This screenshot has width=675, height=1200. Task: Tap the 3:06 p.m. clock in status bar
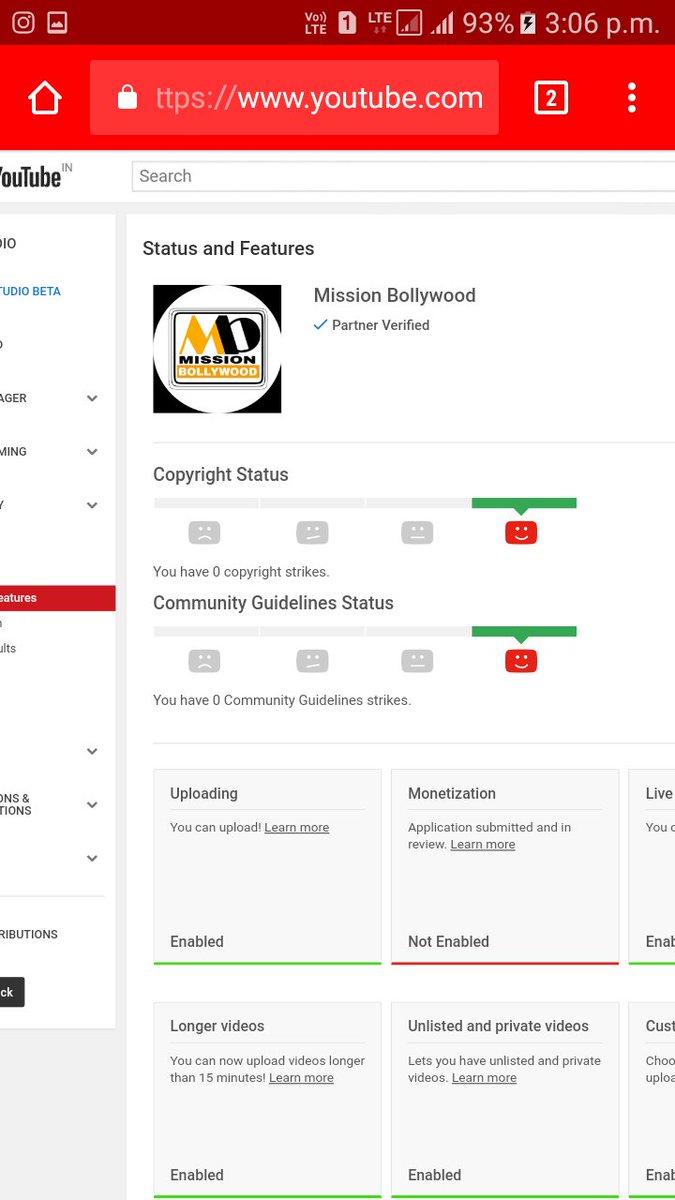coord(602,23)
